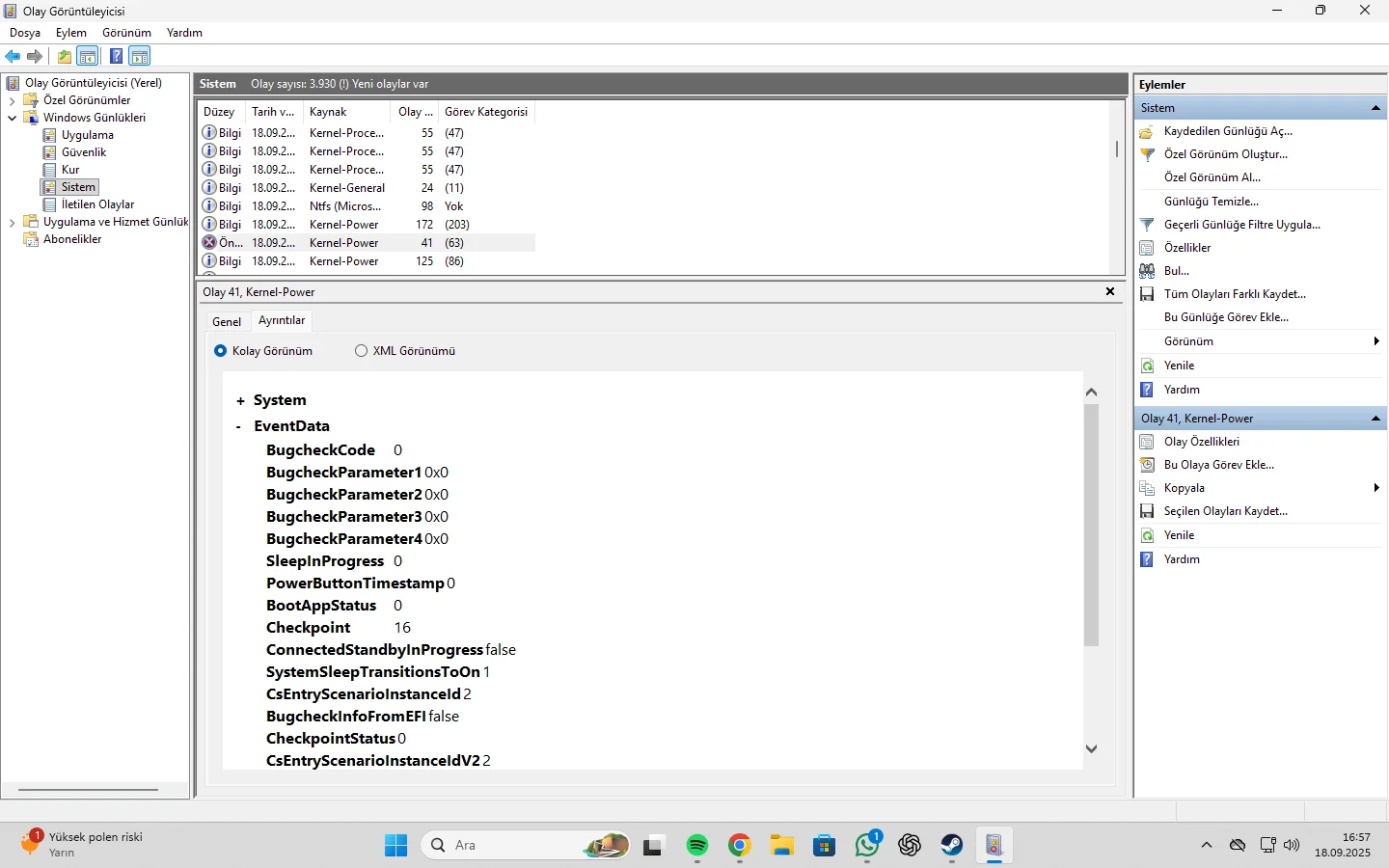Screen dimensions: 1389x868
Task: Open Olay Özellikleri action
Action: (x=1201, y=442)
